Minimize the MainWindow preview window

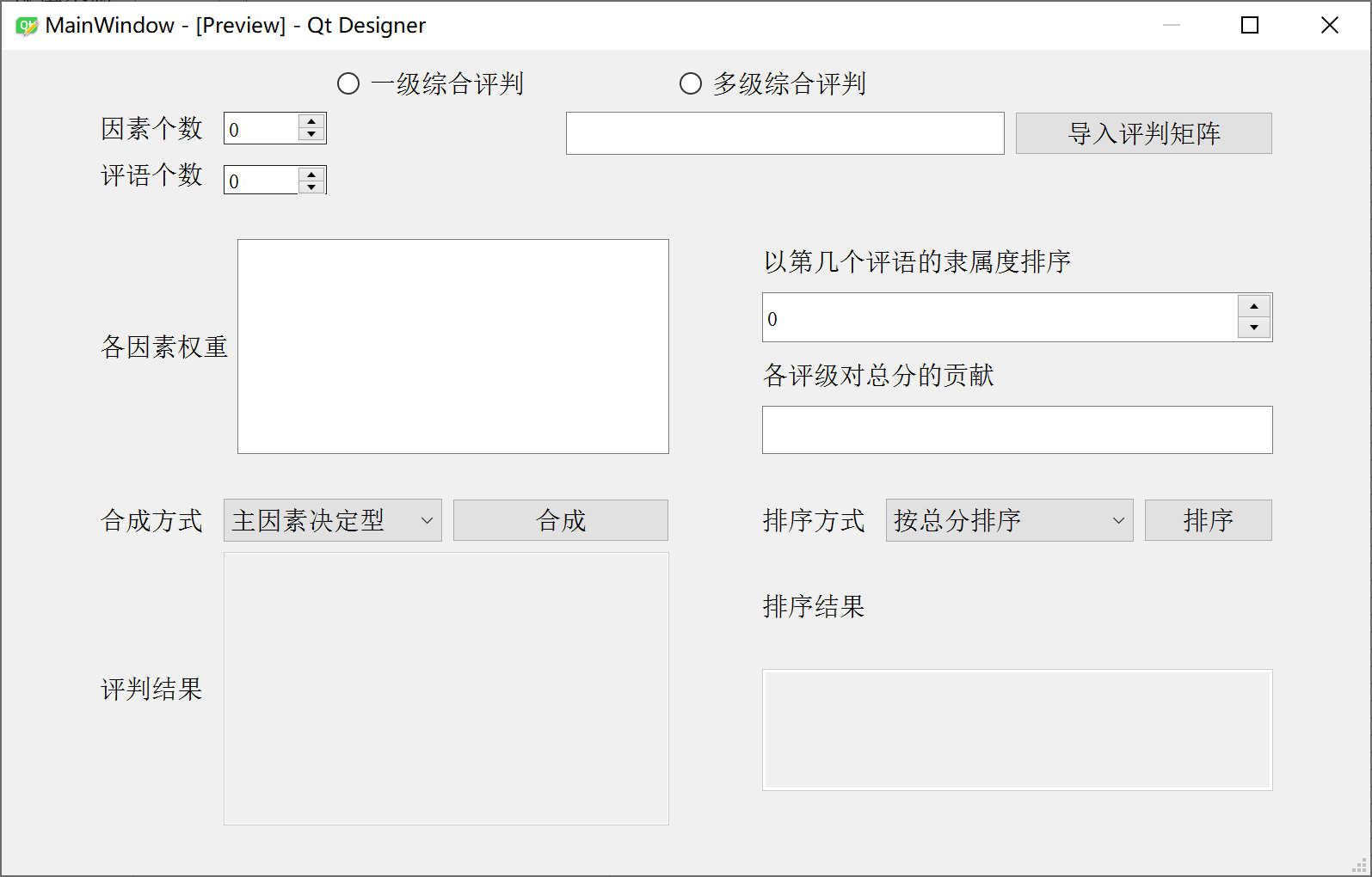pyautogui.click(x=1172, y=26)
